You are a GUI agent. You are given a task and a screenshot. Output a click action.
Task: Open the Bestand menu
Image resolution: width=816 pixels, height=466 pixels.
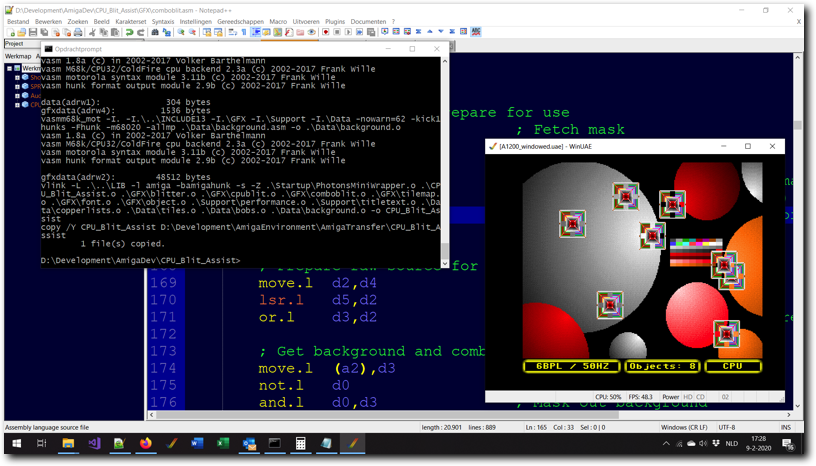click(x=18, y=21)
